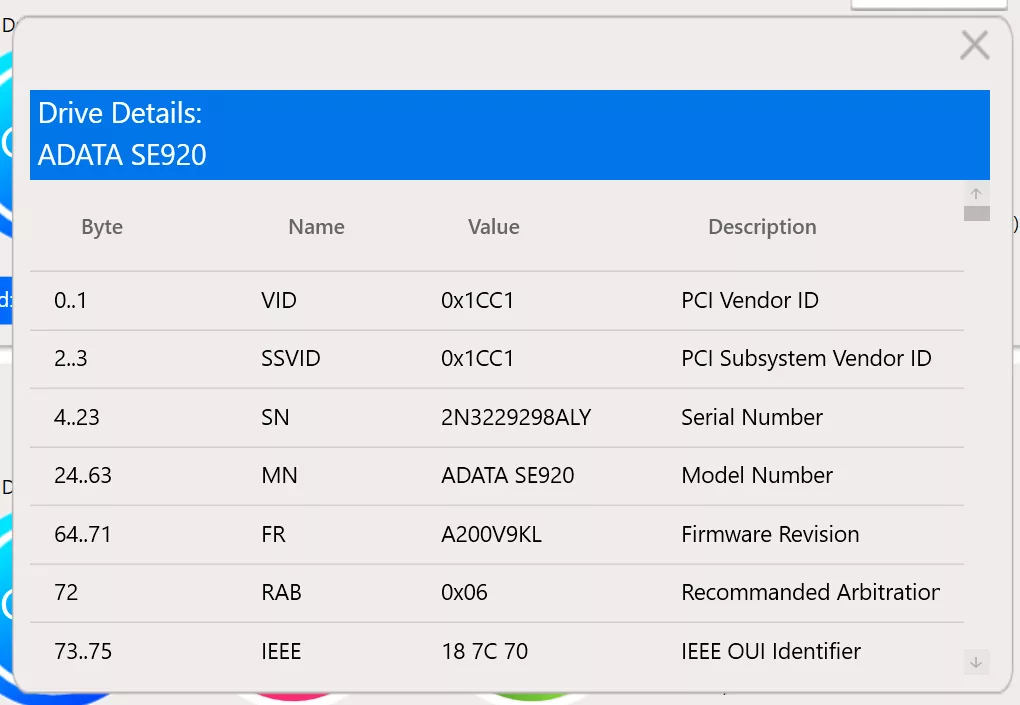Select the SSVID name cell
1020x705 pixels.
pyautogui.click(x=291, y=358)
